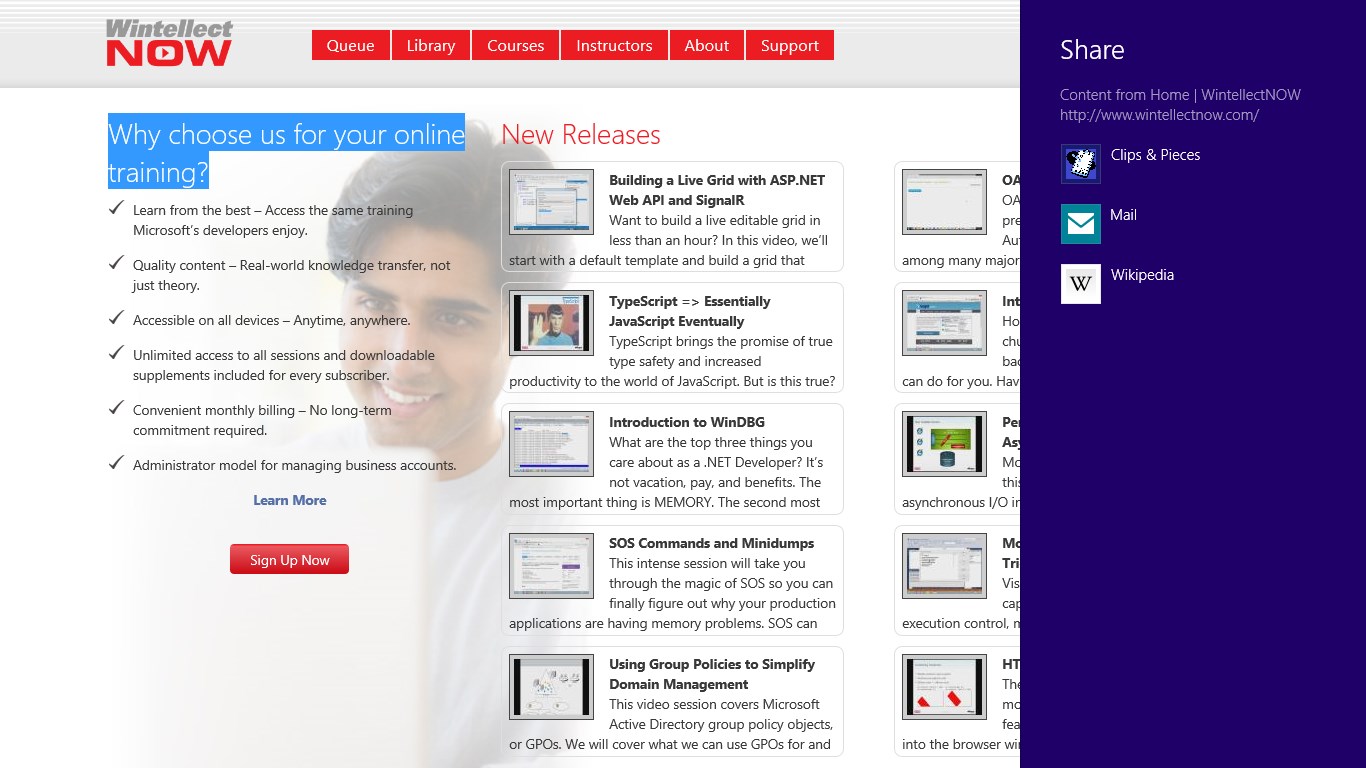Select the Mail envelope icon in Share
Screen dimensions: 1366x768
tap(1081, 224)
